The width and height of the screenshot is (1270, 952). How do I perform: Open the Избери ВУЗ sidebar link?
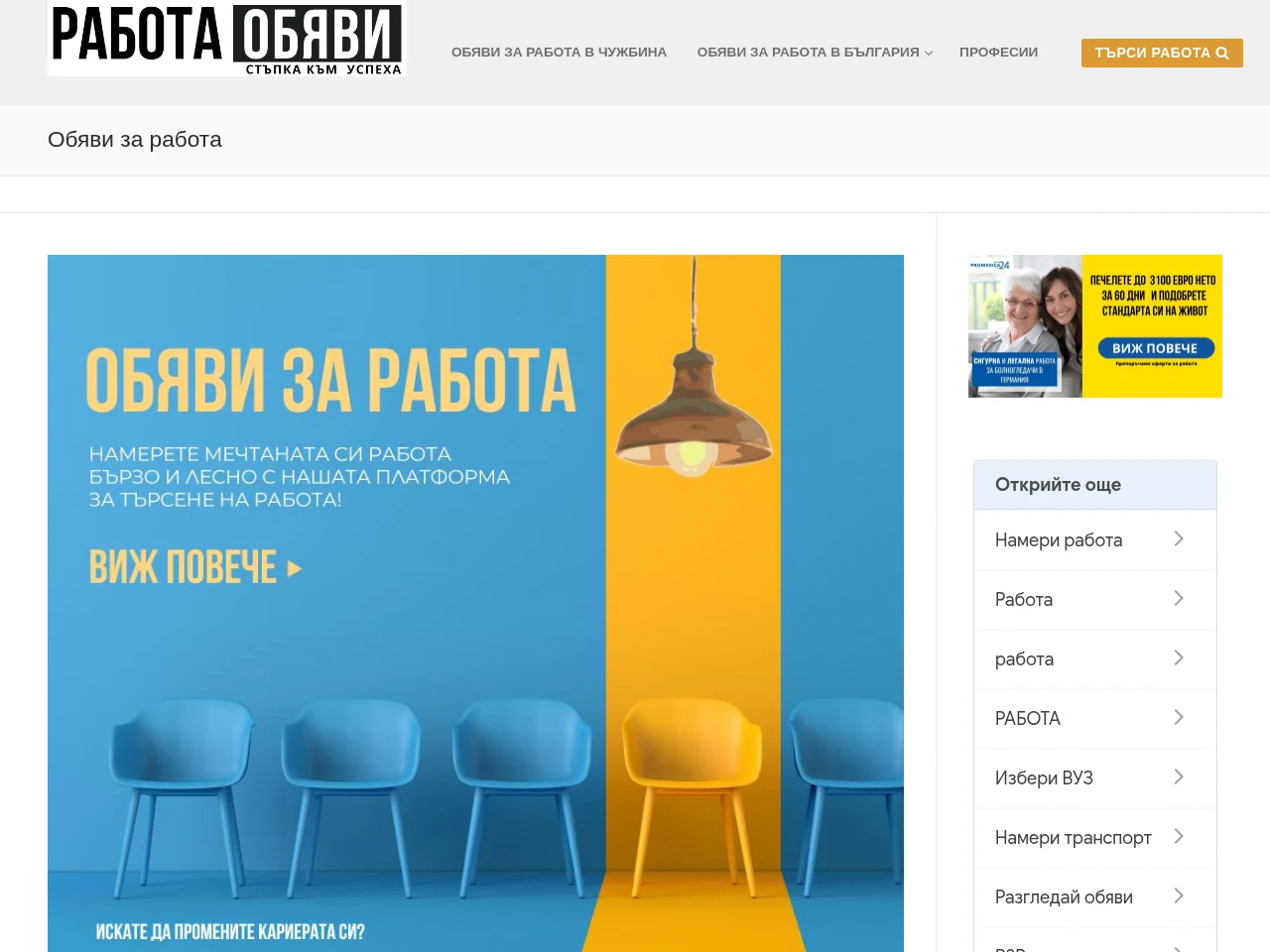pos(1095,778)
